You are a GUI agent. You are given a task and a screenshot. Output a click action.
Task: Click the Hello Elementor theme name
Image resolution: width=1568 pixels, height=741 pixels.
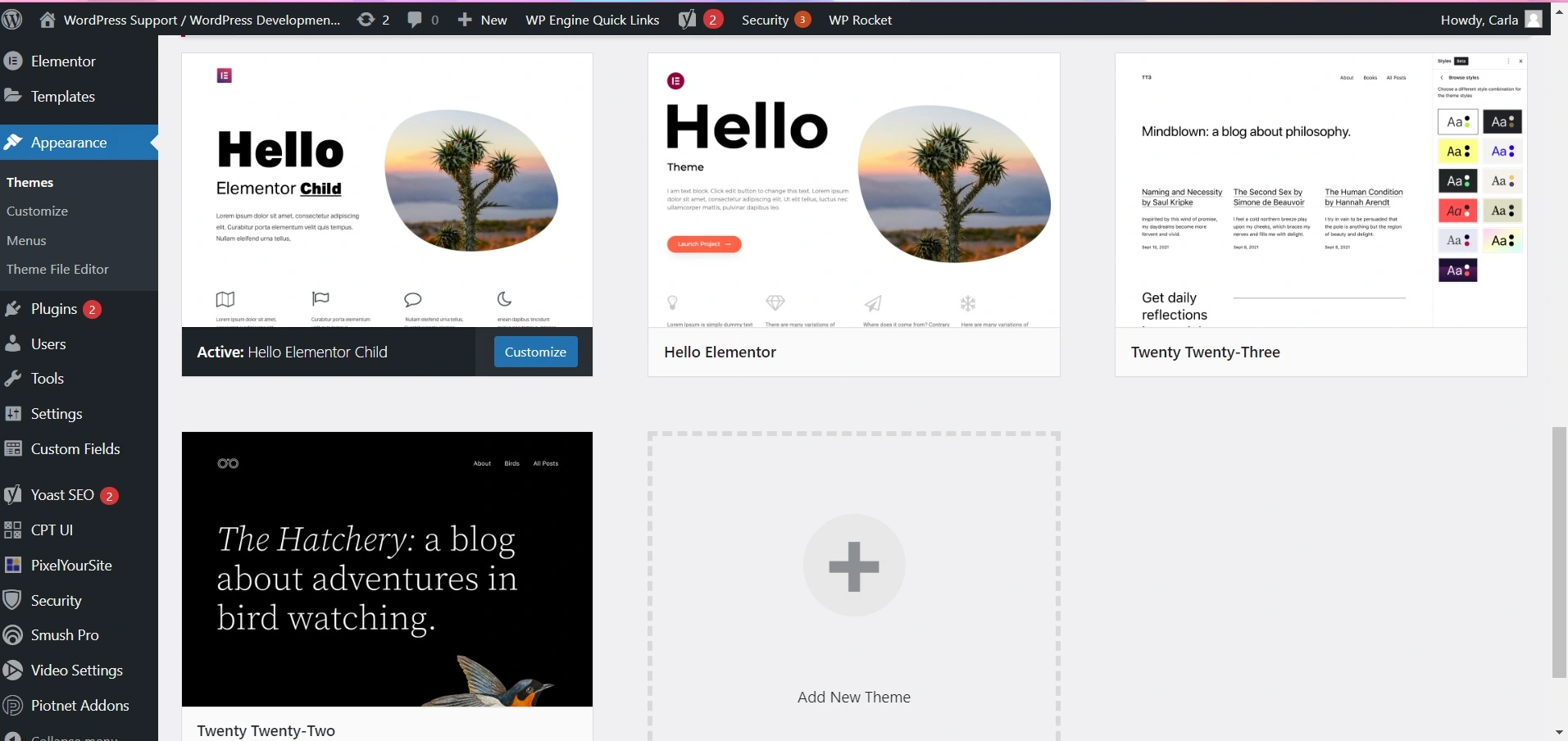(x=720, y=352)
